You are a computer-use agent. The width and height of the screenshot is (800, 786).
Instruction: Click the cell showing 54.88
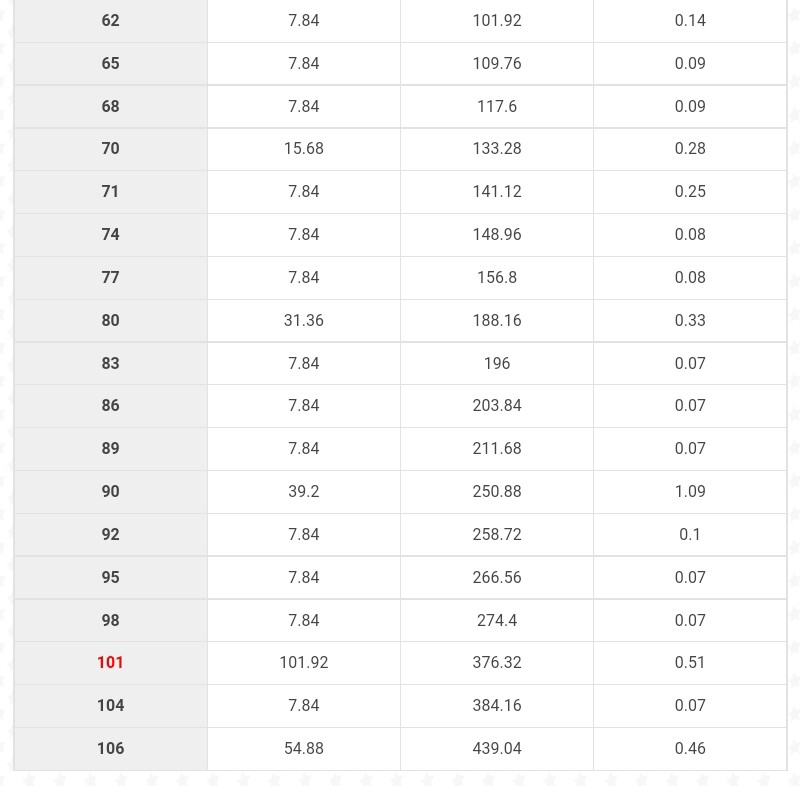pos(303,748)
